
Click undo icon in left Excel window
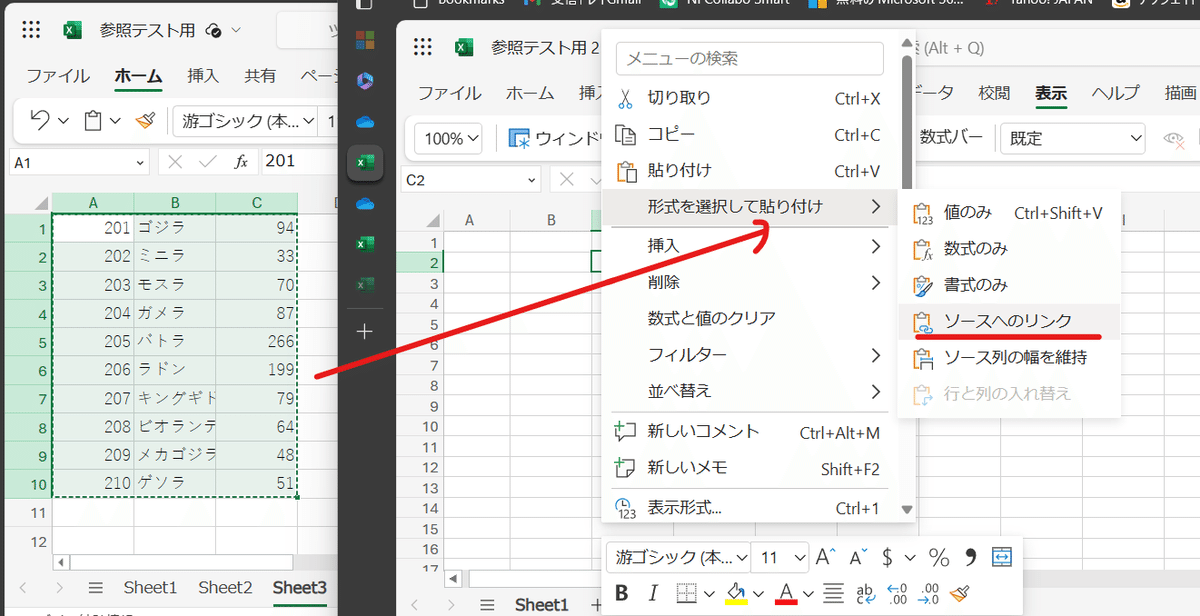tap(40, 121)
